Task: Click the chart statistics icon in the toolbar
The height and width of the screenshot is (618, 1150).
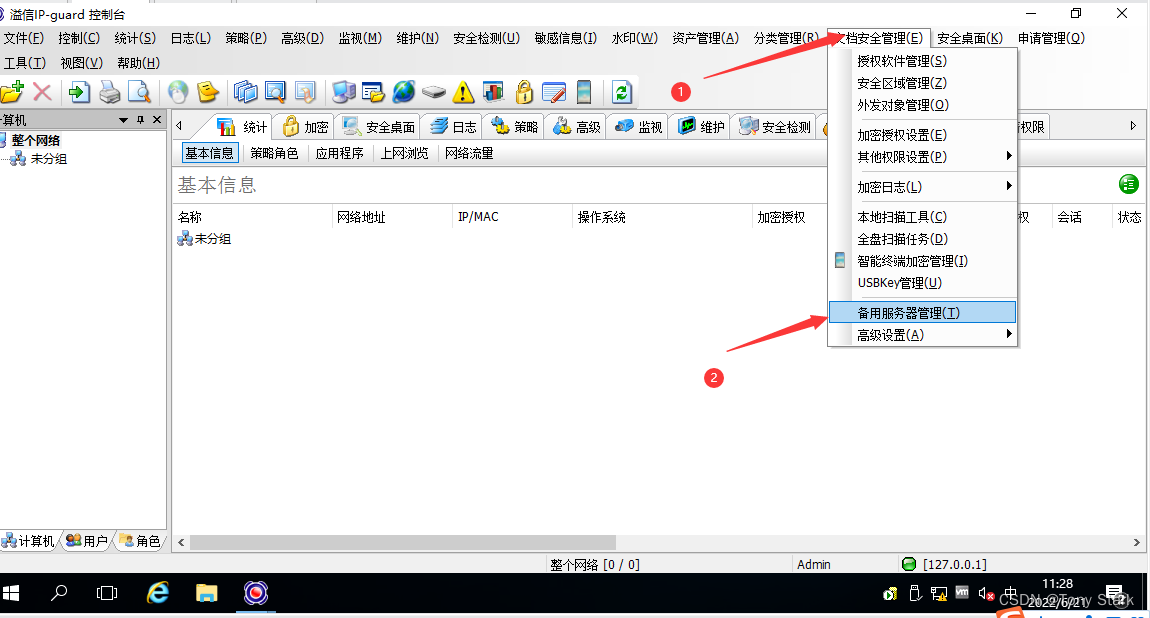Action: 492,91
